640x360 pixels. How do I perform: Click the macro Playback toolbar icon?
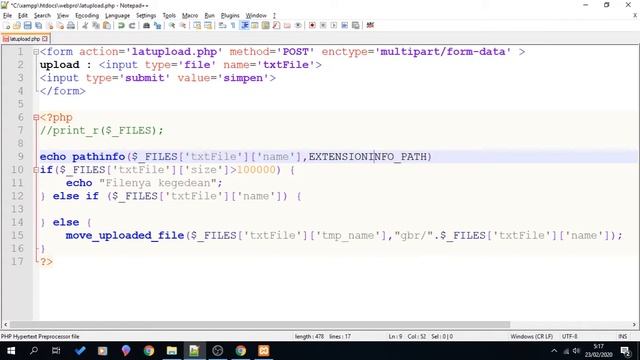pos(333,25)
